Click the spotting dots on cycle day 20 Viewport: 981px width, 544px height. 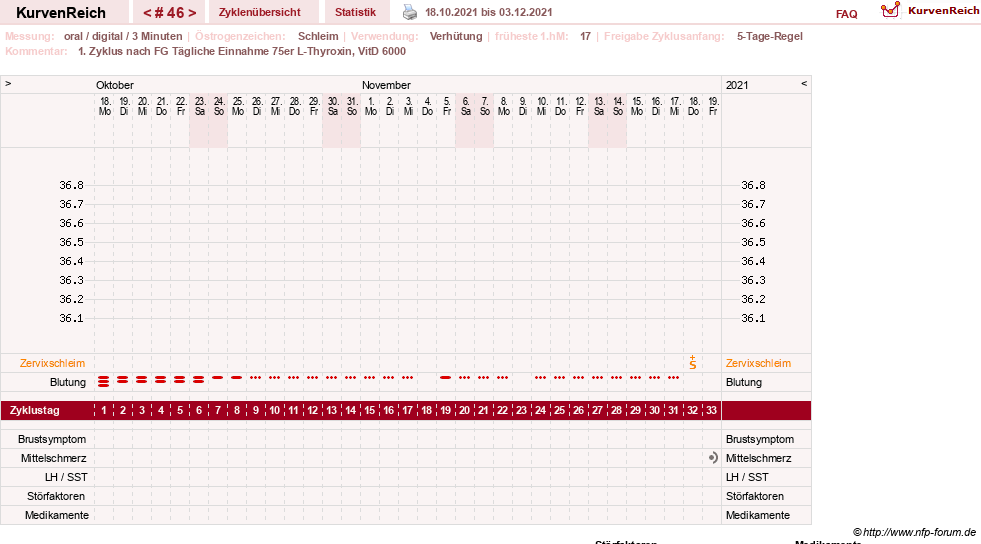point(464,378)
